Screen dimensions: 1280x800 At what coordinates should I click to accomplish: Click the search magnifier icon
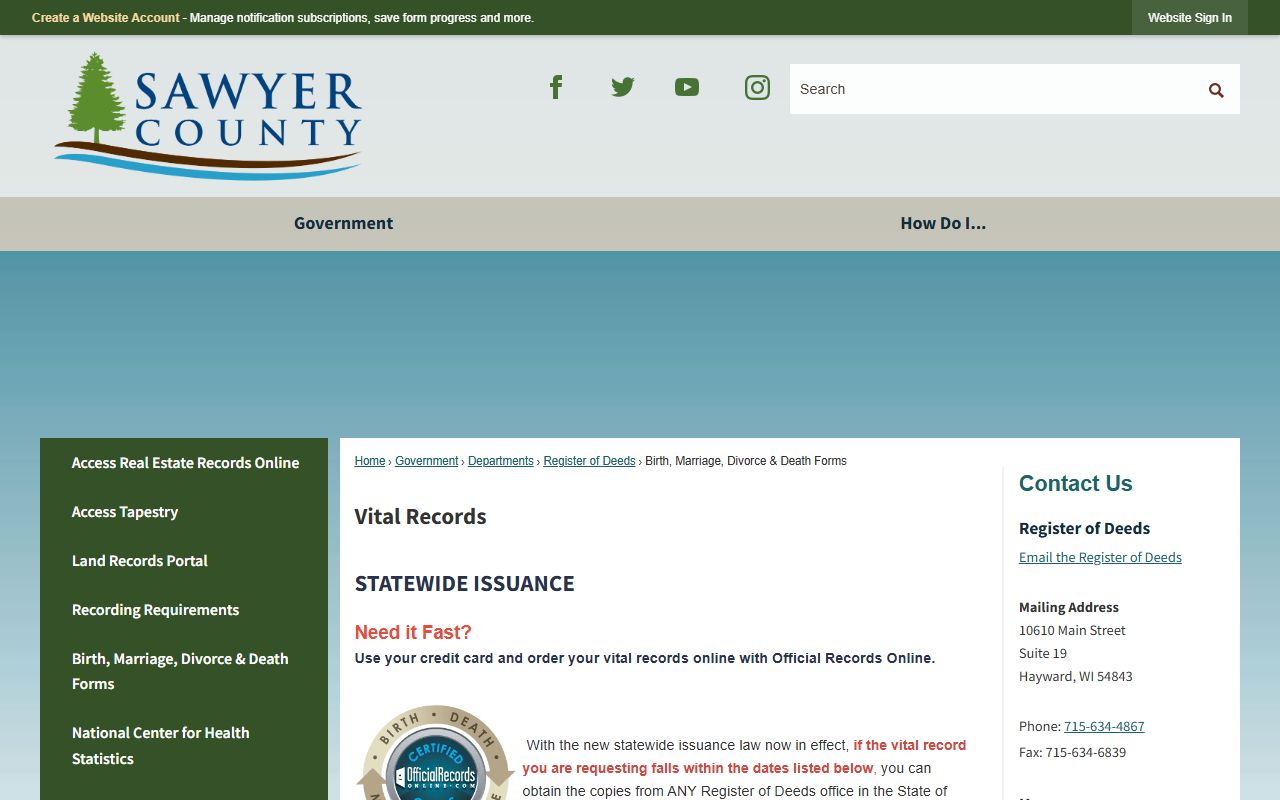(x=1216, y=90)
